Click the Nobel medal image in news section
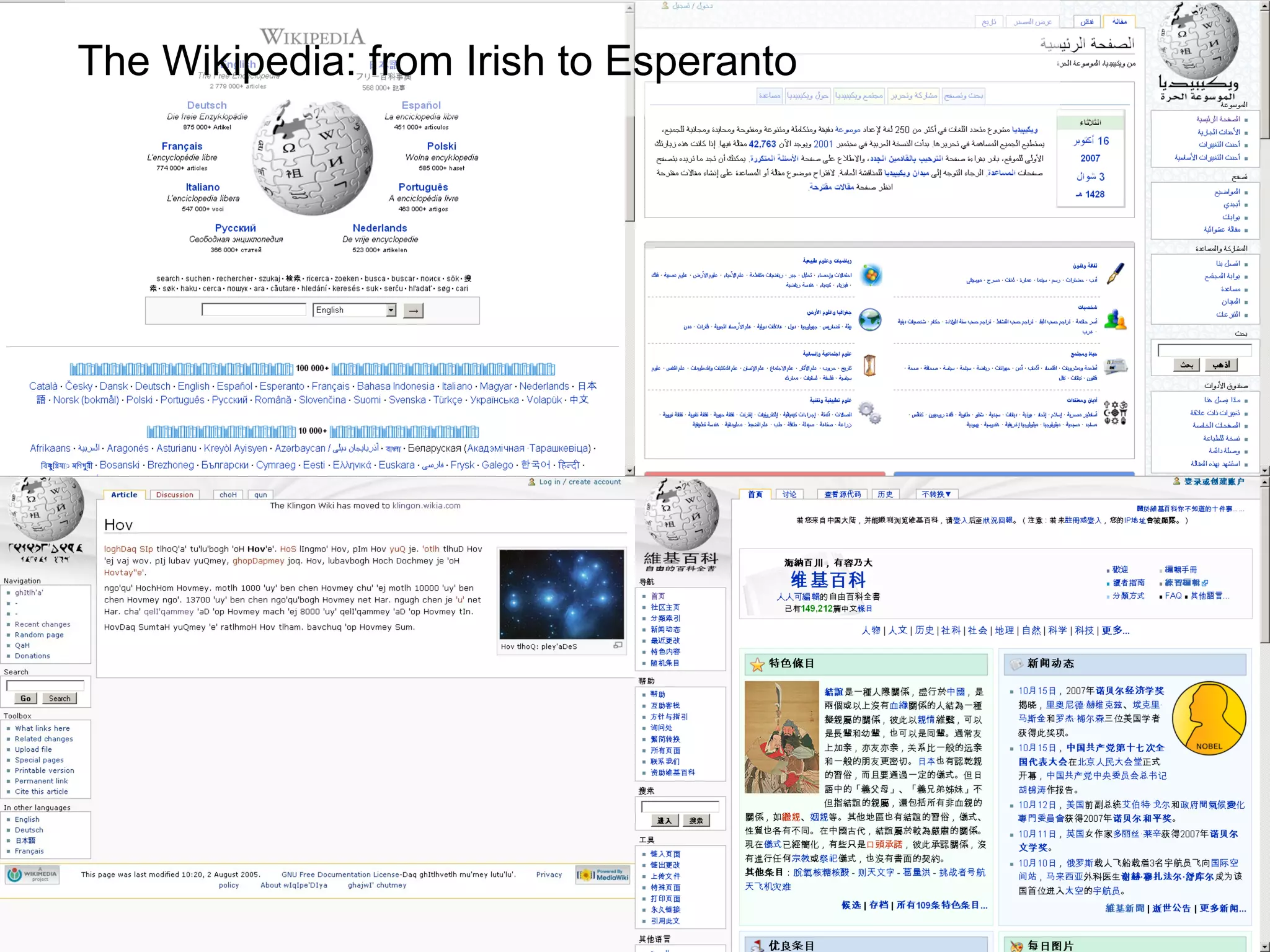 pos(1209,718)
